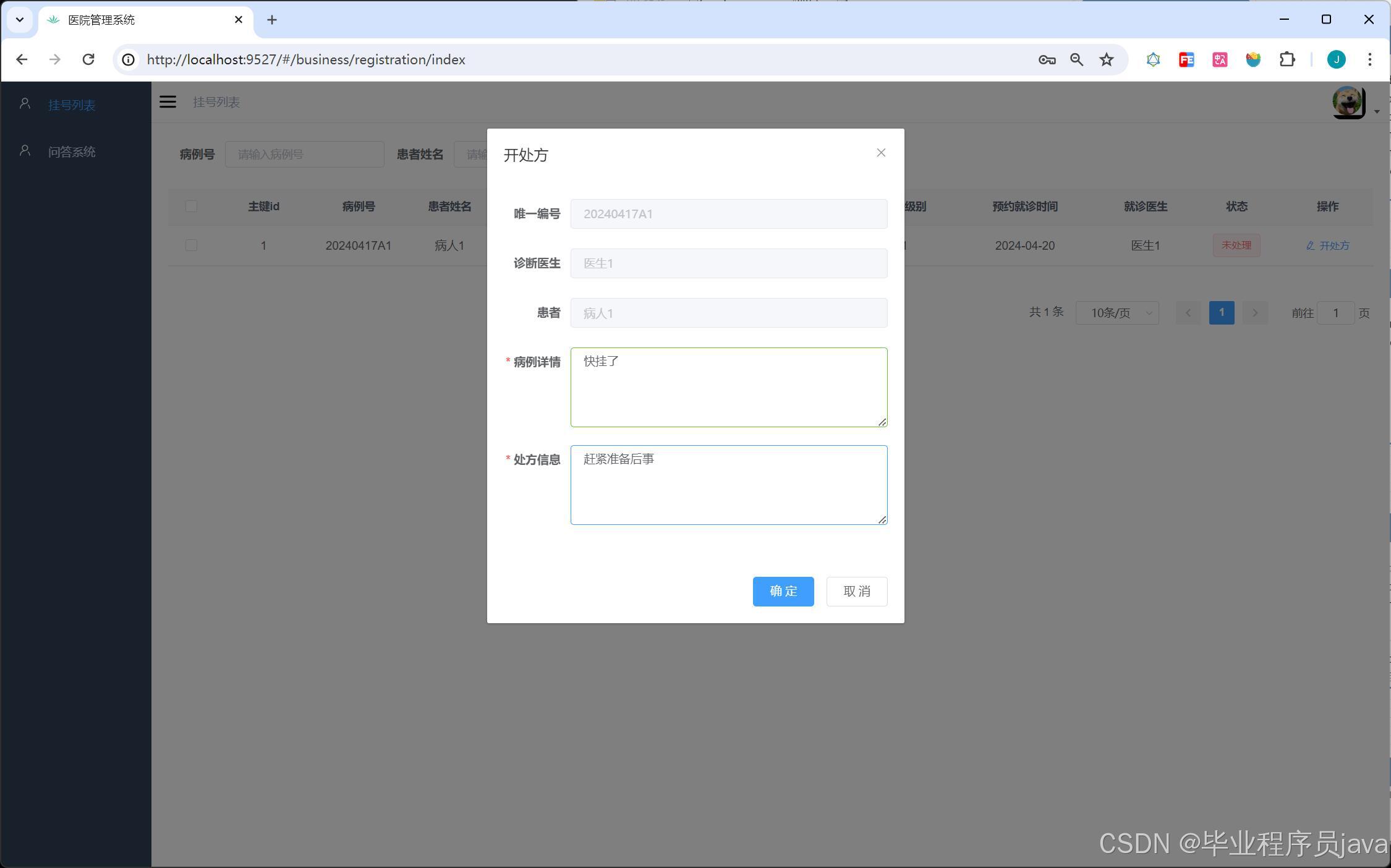Bookmark this page with star icon
This screenshot has width=1391, height=868.
click(1107, 59)
